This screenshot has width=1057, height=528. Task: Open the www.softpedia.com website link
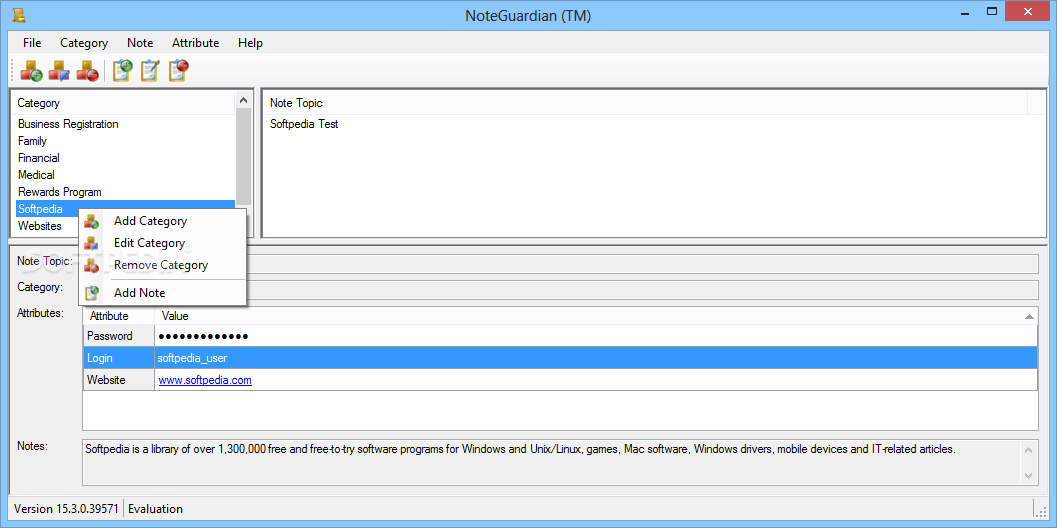[x=205, y=380]
